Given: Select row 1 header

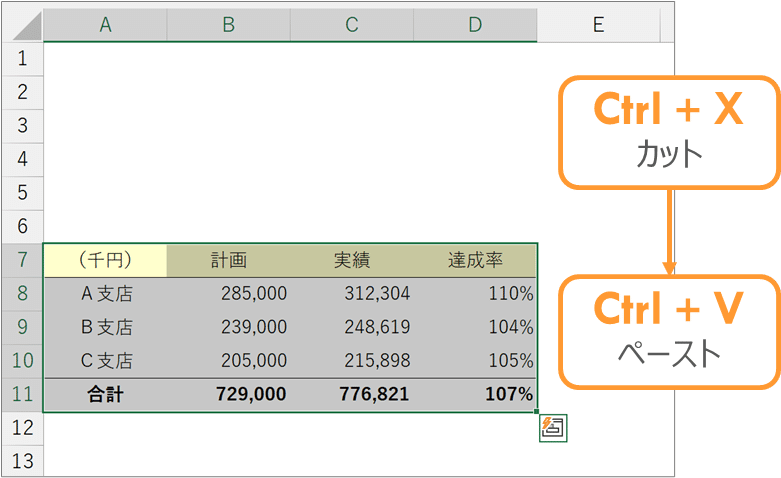Looking at the screenshot, I should coord(22,59).
